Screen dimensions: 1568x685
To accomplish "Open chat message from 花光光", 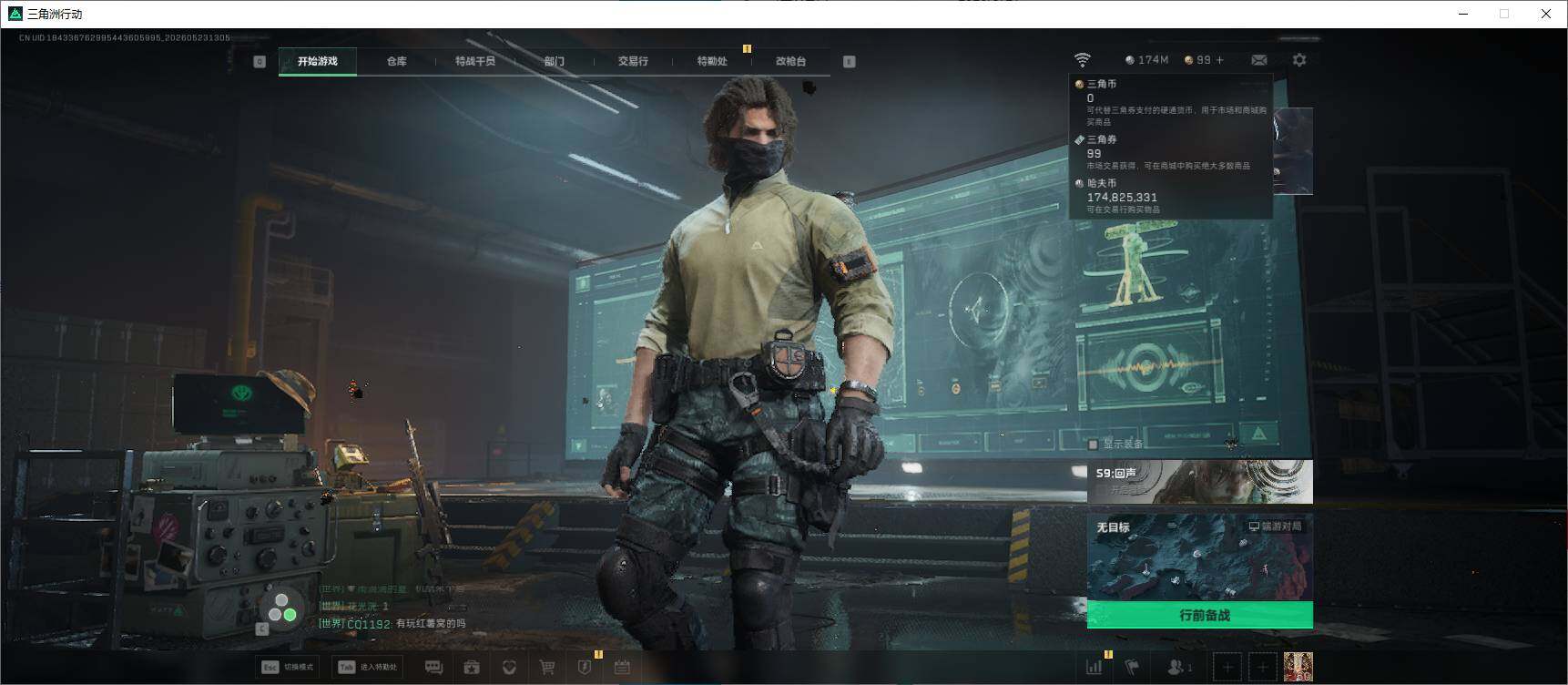I will (x=353, y=606).
